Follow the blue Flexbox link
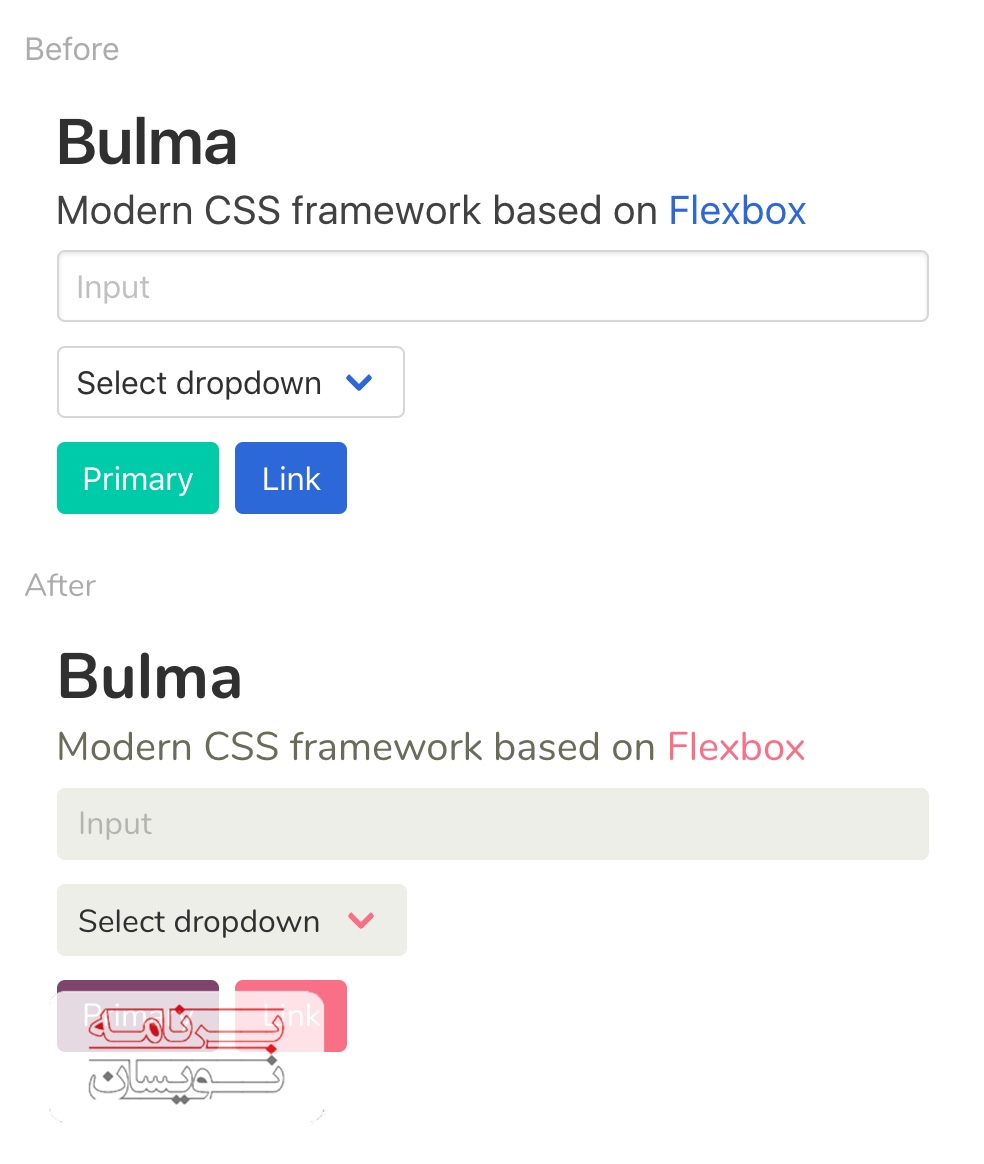This screenshot has height=1164, width=984. pos(737,211)
